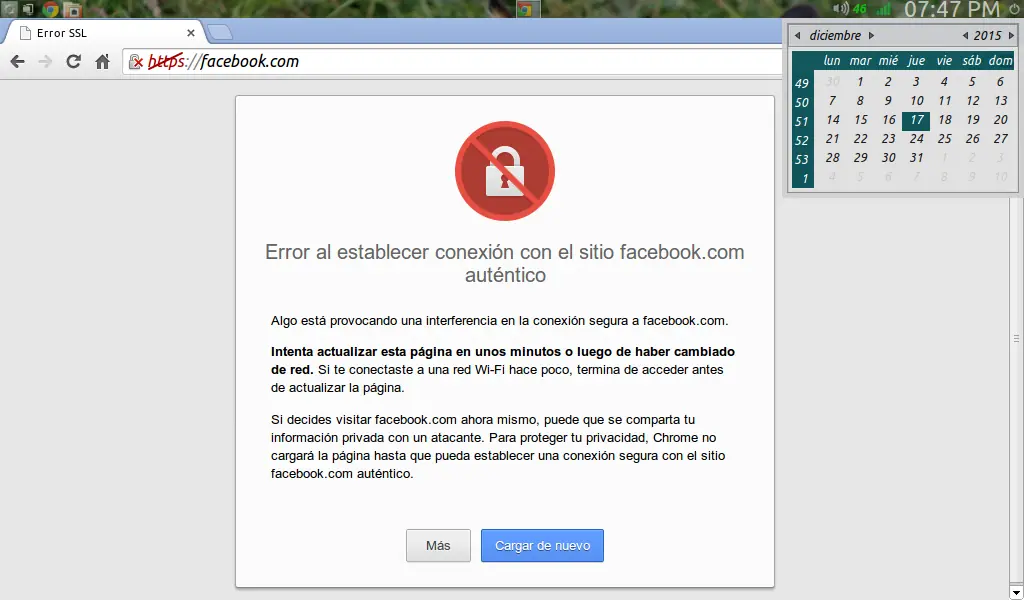Select day 7 in calendar

pos(832,101)
